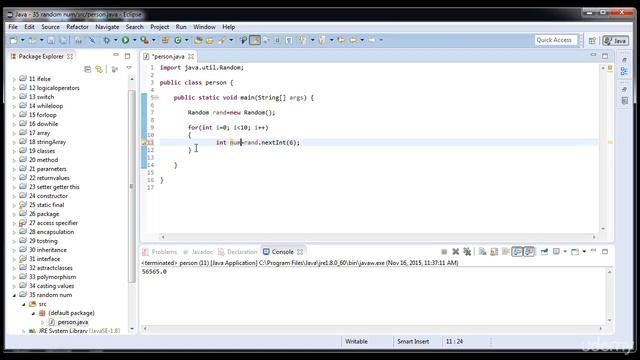The image size is (640, 360).
Task: Click the Save All toolbar icon
Action: coord(63,40)
